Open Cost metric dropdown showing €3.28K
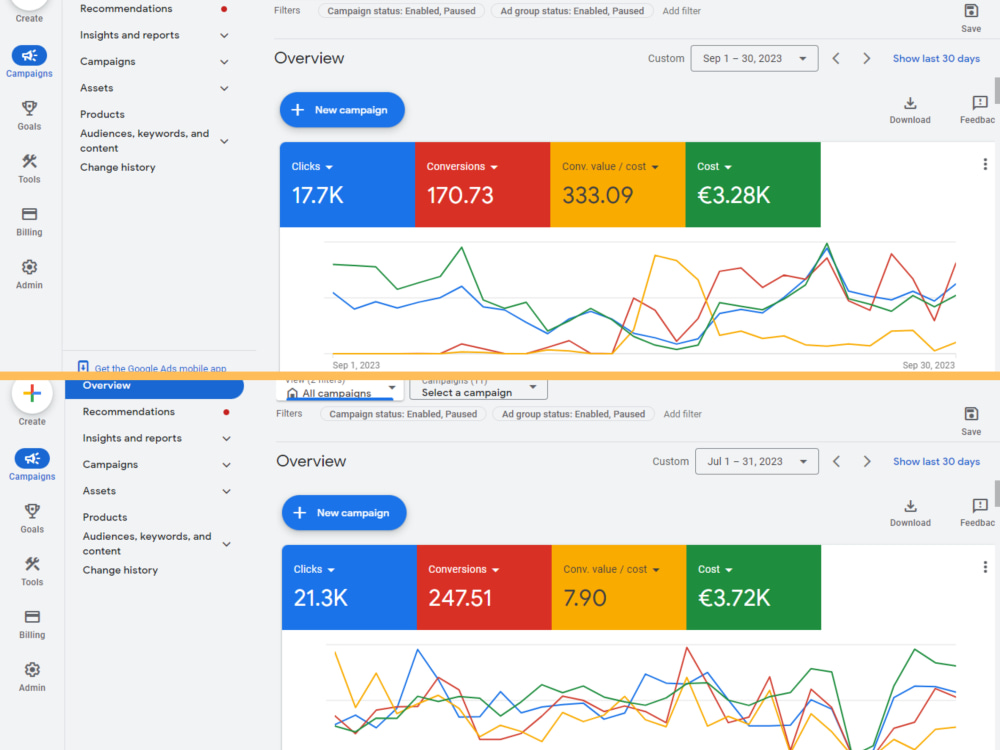 click(x=714, y=166)
